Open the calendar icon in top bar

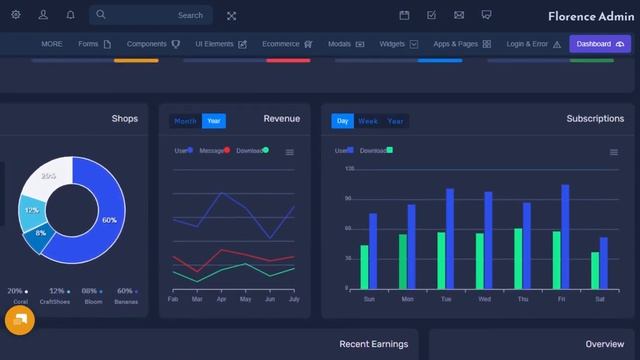pyautogui.click(x=404, y=16)
